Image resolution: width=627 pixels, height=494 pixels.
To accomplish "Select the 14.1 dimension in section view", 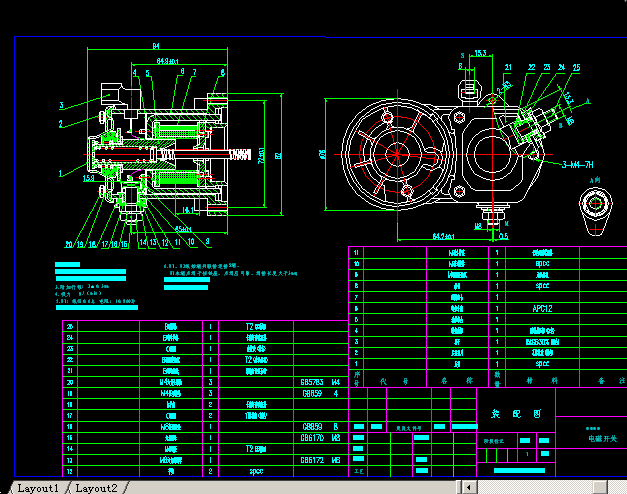I will pos(188,210).
